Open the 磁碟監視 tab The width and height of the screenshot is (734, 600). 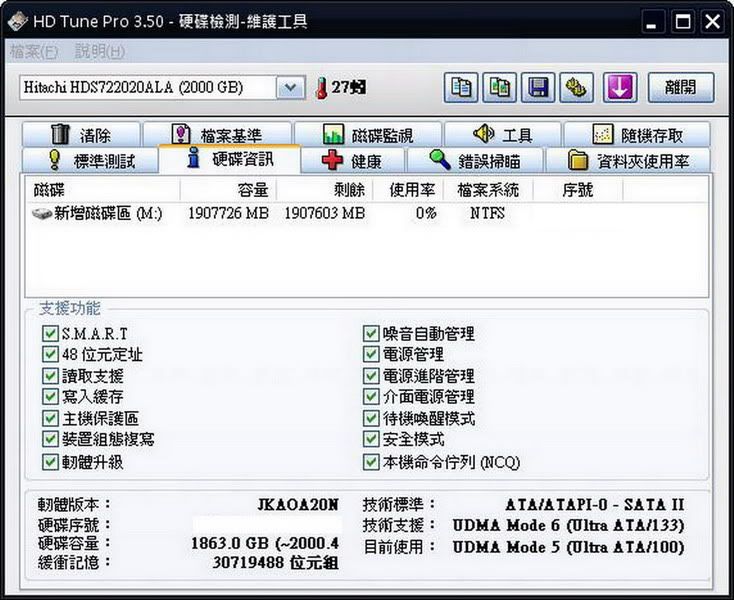point(368,135)
